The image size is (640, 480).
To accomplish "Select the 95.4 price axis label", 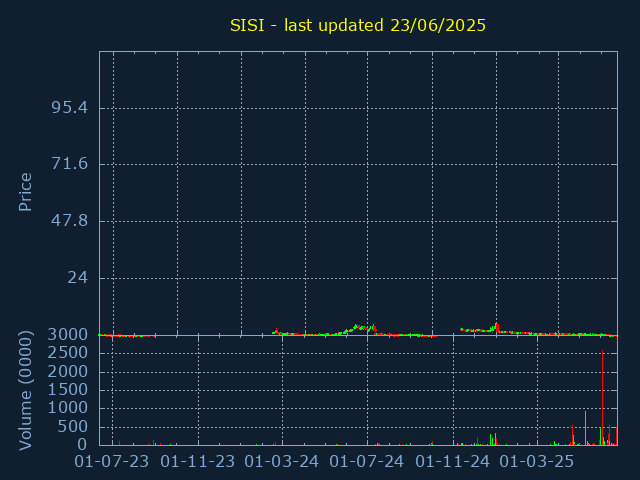I will pyautogui.click(x=69, y=108).
